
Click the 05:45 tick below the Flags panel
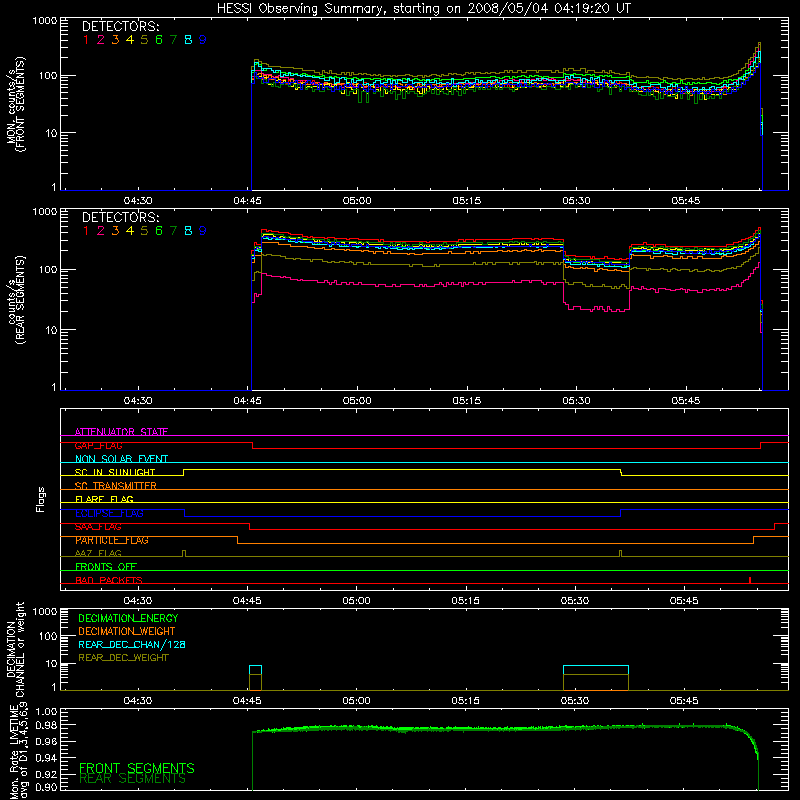click(684, 601)
